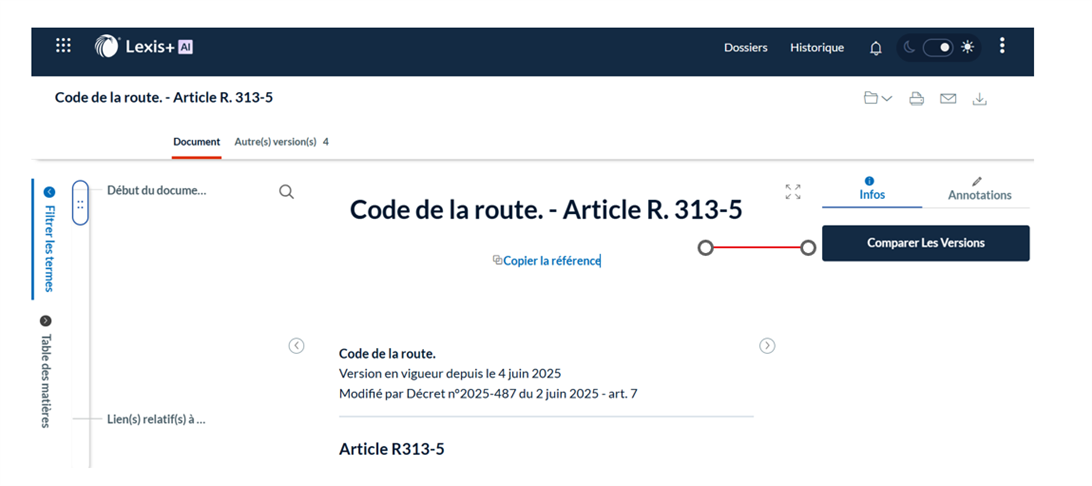The width and height of the screenshot is (1092, 486).
Task: Go to previous document arrow
Action: point(296,346)
